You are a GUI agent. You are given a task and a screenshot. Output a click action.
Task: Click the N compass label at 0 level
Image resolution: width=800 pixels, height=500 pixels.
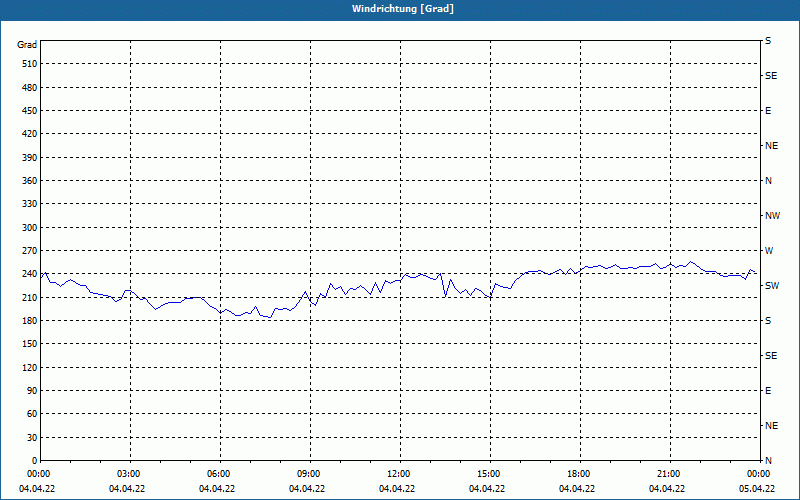[x=768, y=461]
